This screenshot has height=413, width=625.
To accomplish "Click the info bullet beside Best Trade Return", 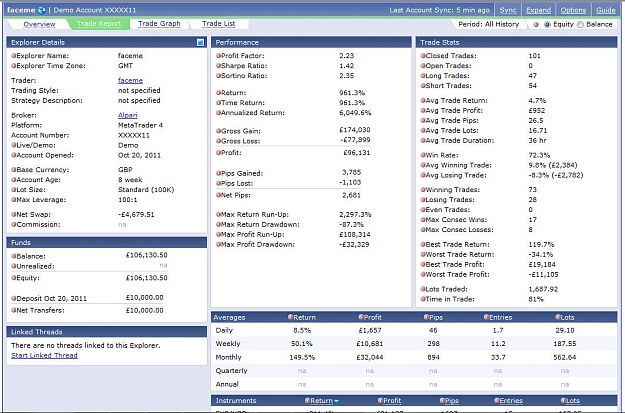I will (423, 244).
